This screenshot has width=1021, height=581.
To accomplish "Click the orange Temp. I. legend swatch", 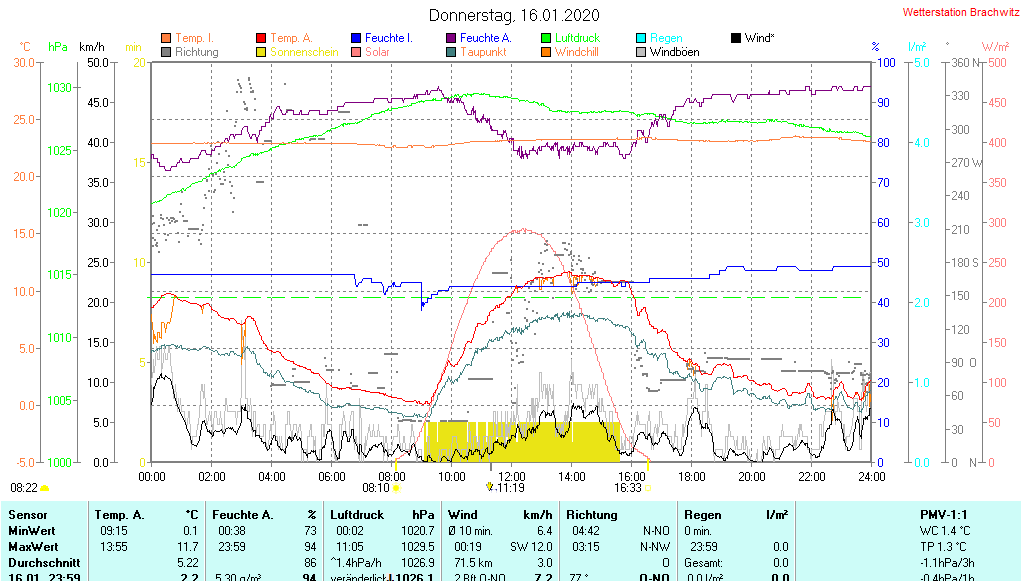I will (166, 38).
